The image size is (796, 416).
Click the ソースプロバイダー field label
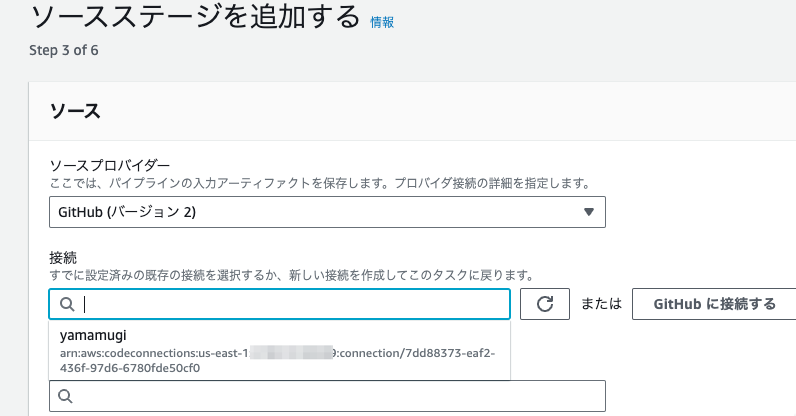tap(110, 166)
